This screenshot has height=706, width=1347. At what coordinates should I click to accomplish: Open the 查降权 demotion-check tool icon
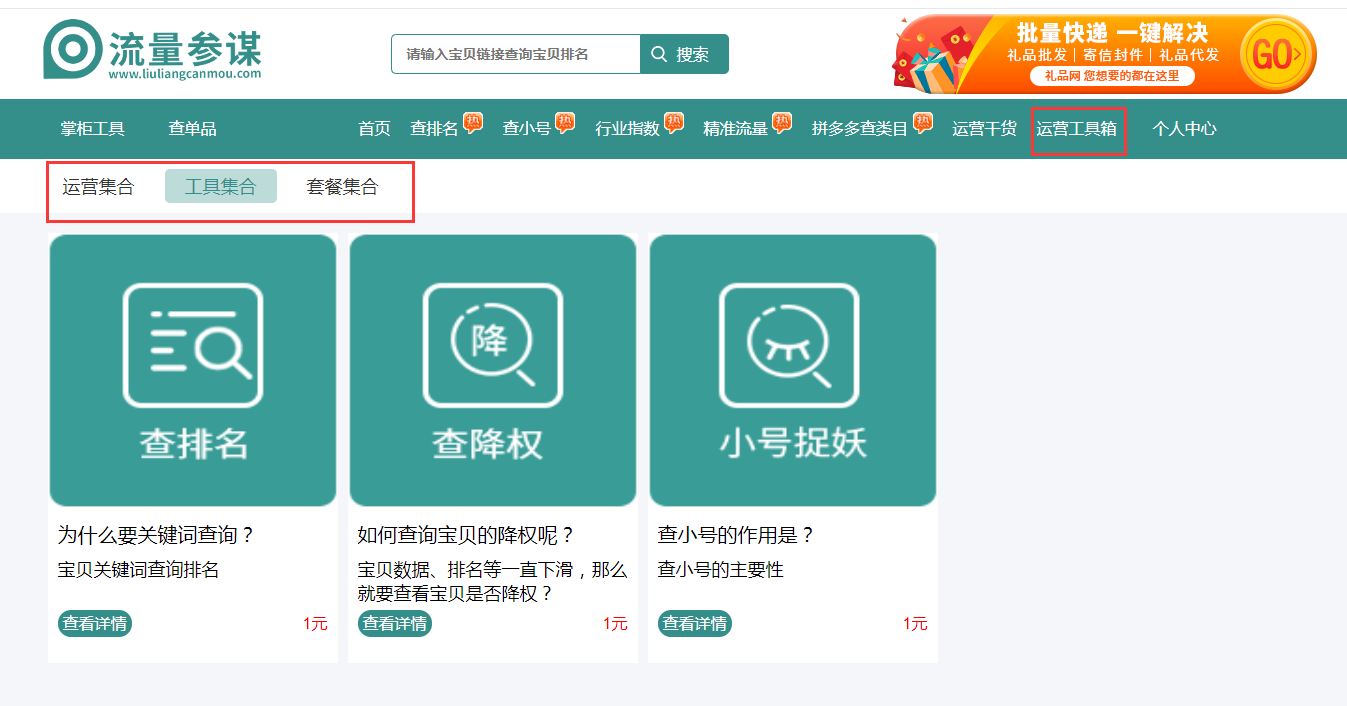492,345
